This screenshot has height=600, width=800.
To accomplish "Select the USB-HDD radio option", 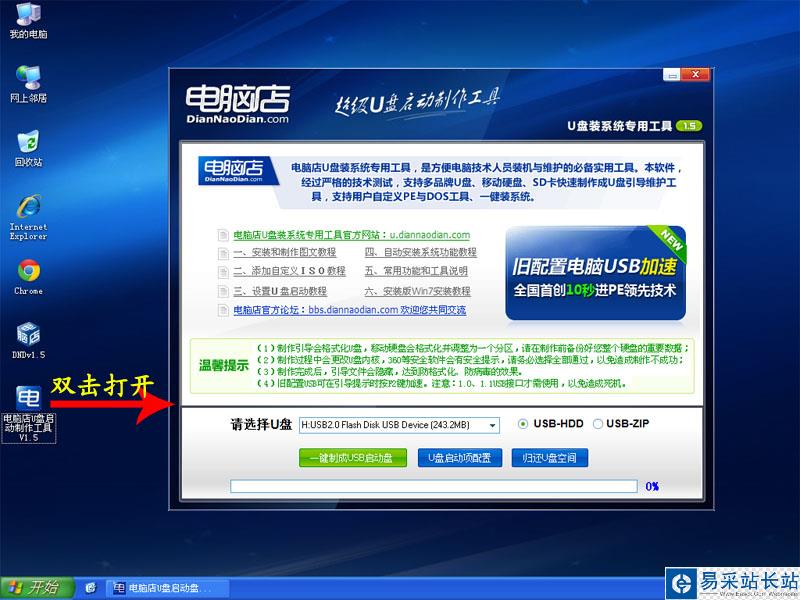I will coord(522,423).
